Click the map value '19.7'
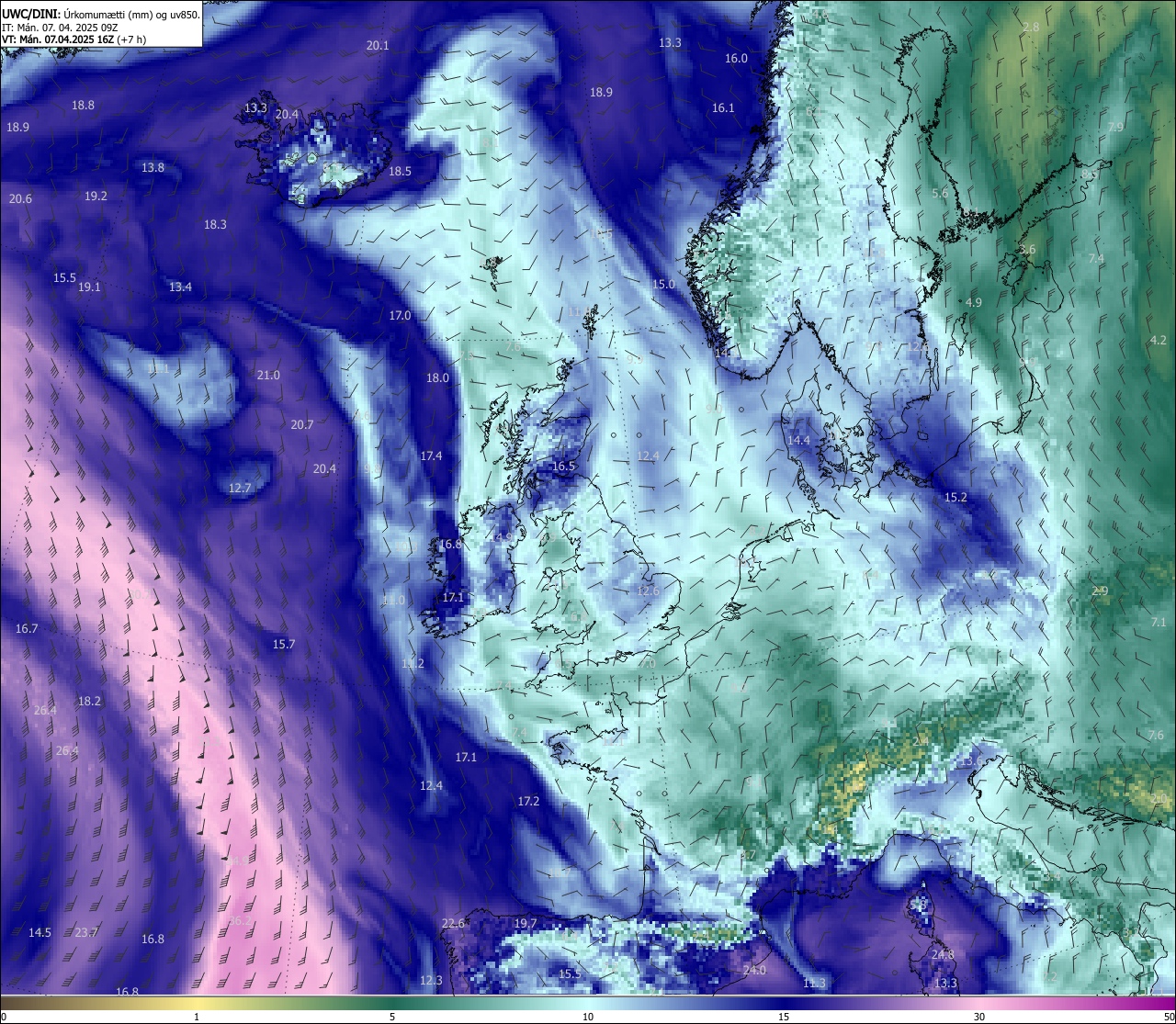 [525, 924]
